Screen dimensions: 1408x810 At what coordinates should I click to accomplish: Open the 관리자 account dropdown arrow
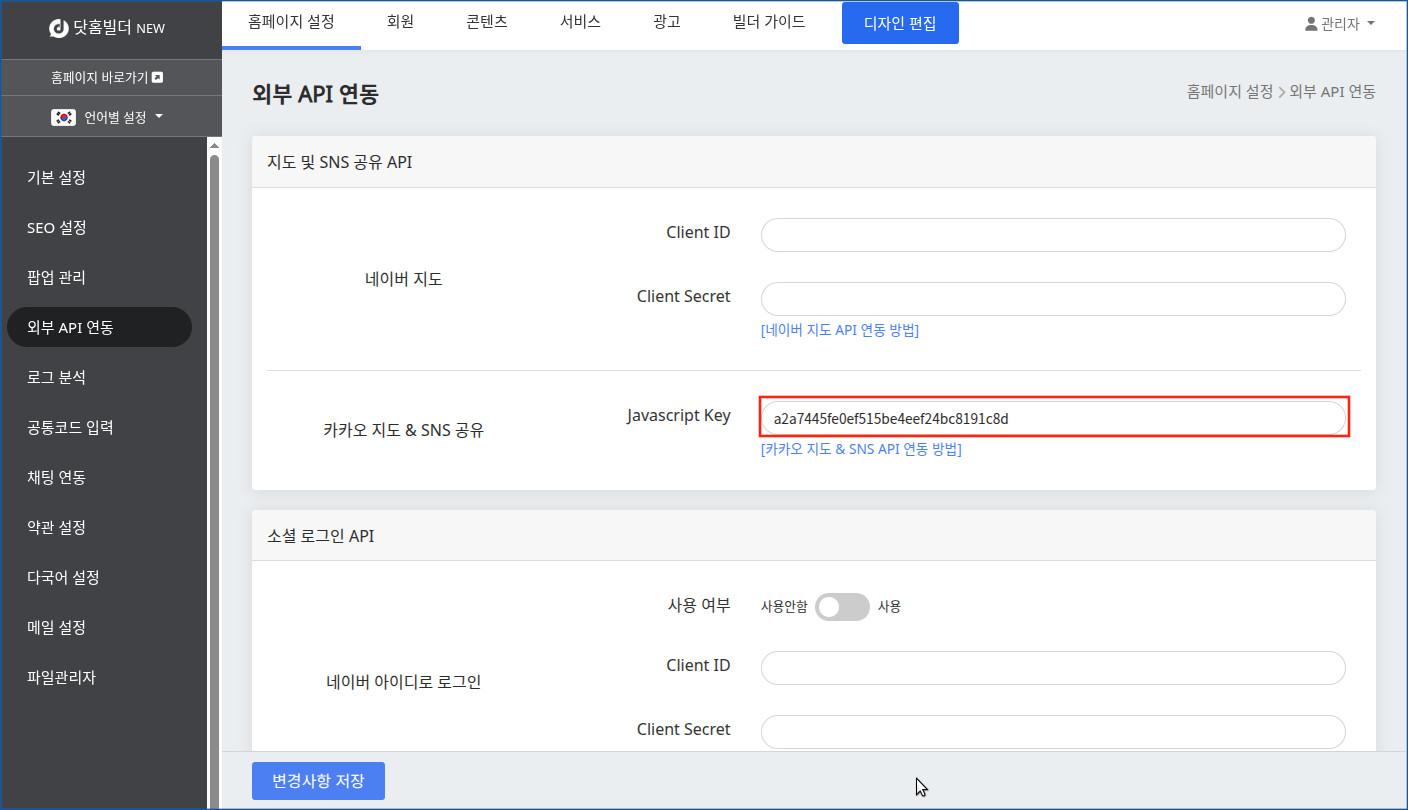(x=1370, y=24)
